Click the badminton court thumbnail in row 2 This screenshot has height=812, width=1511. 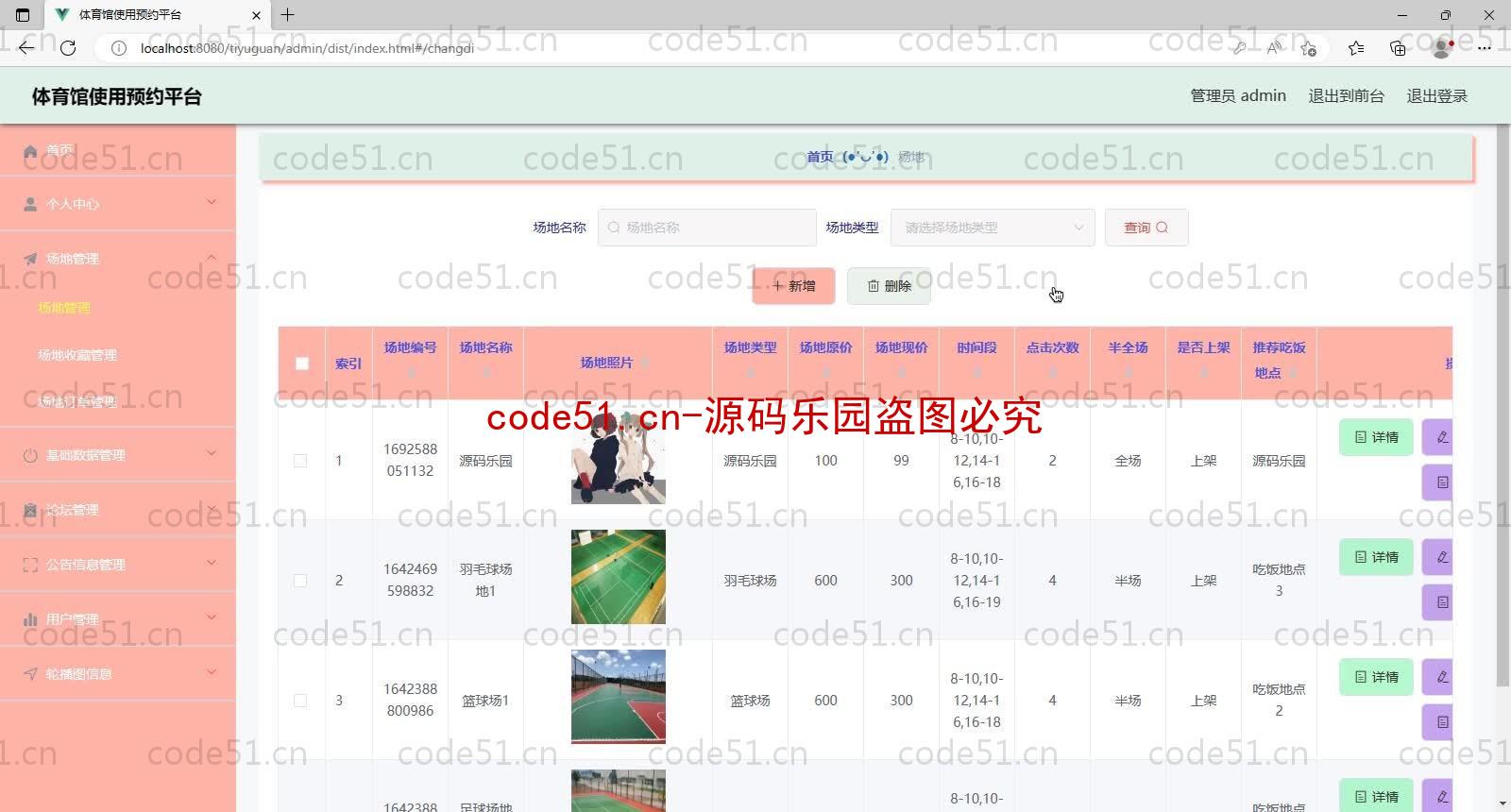click(618, 577)
